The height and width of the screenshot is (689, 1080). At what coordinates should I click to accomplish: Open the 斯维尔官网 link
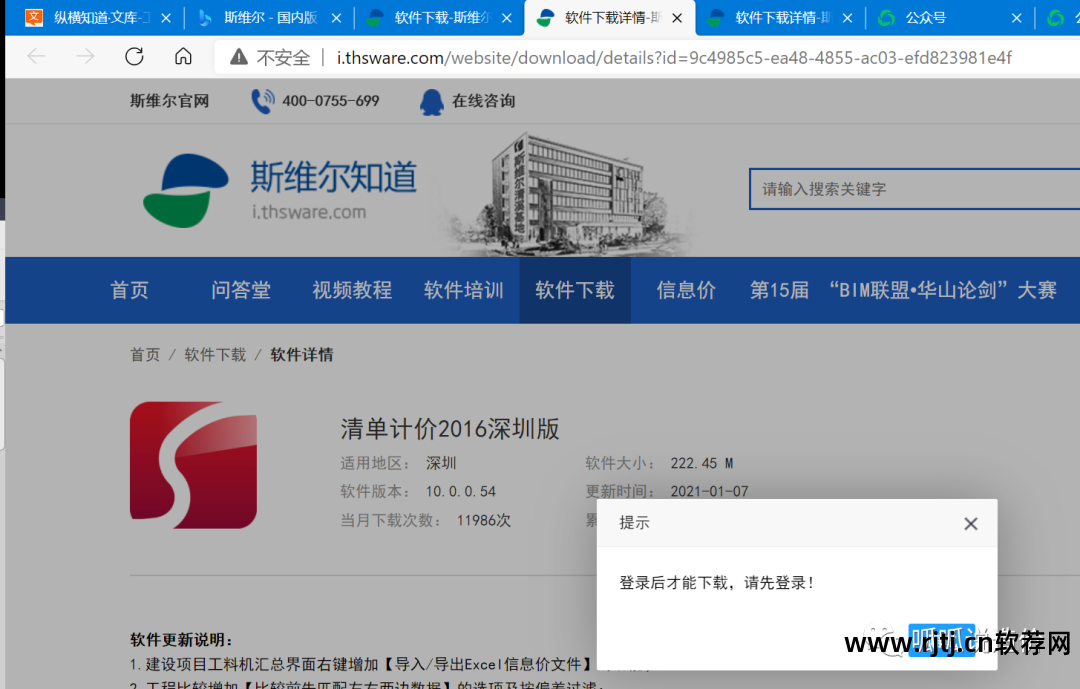click(169, 101)
